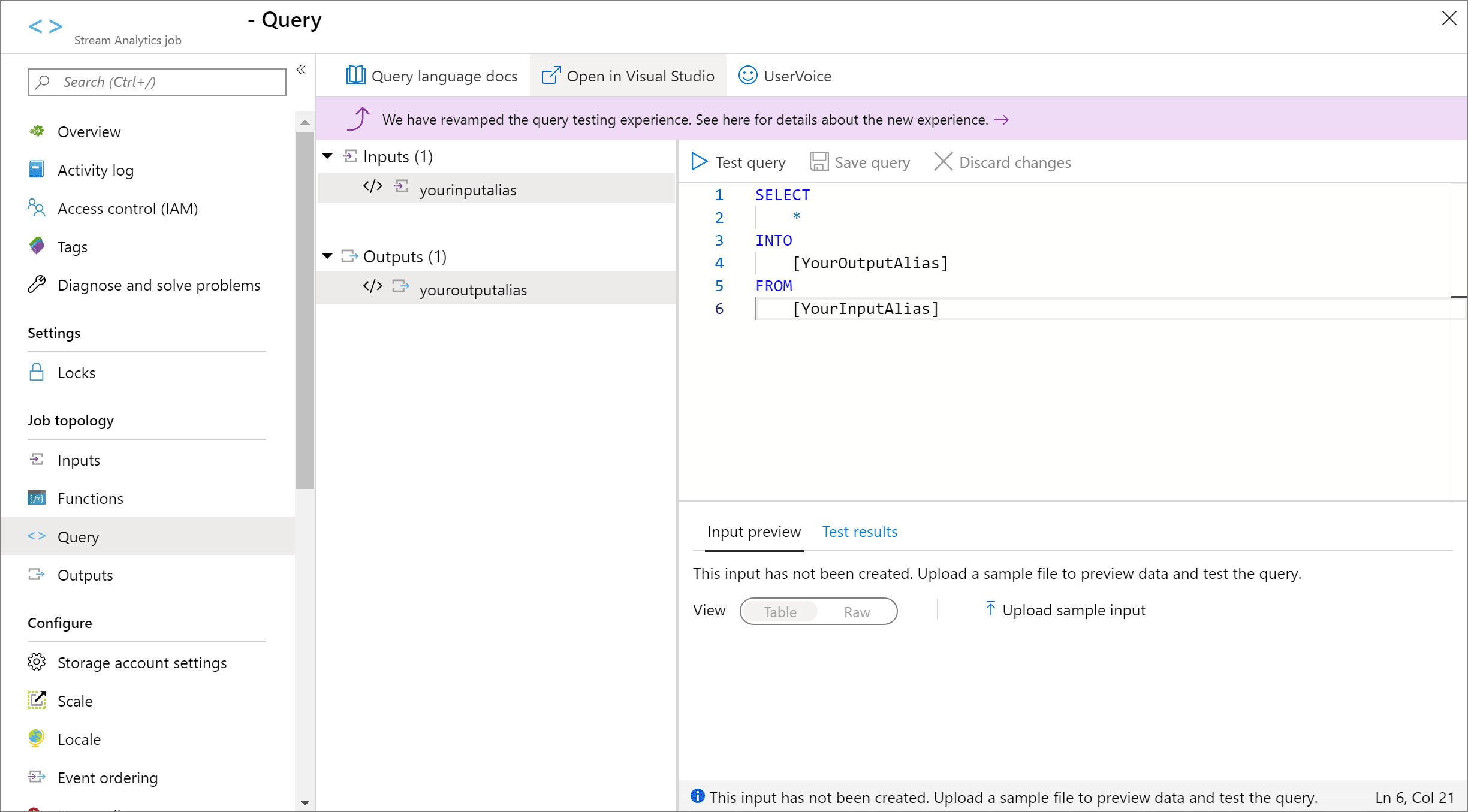1468x812 pixels.
Task: Click the sidebar vertical scrollbar thumb
Action: 305,310
